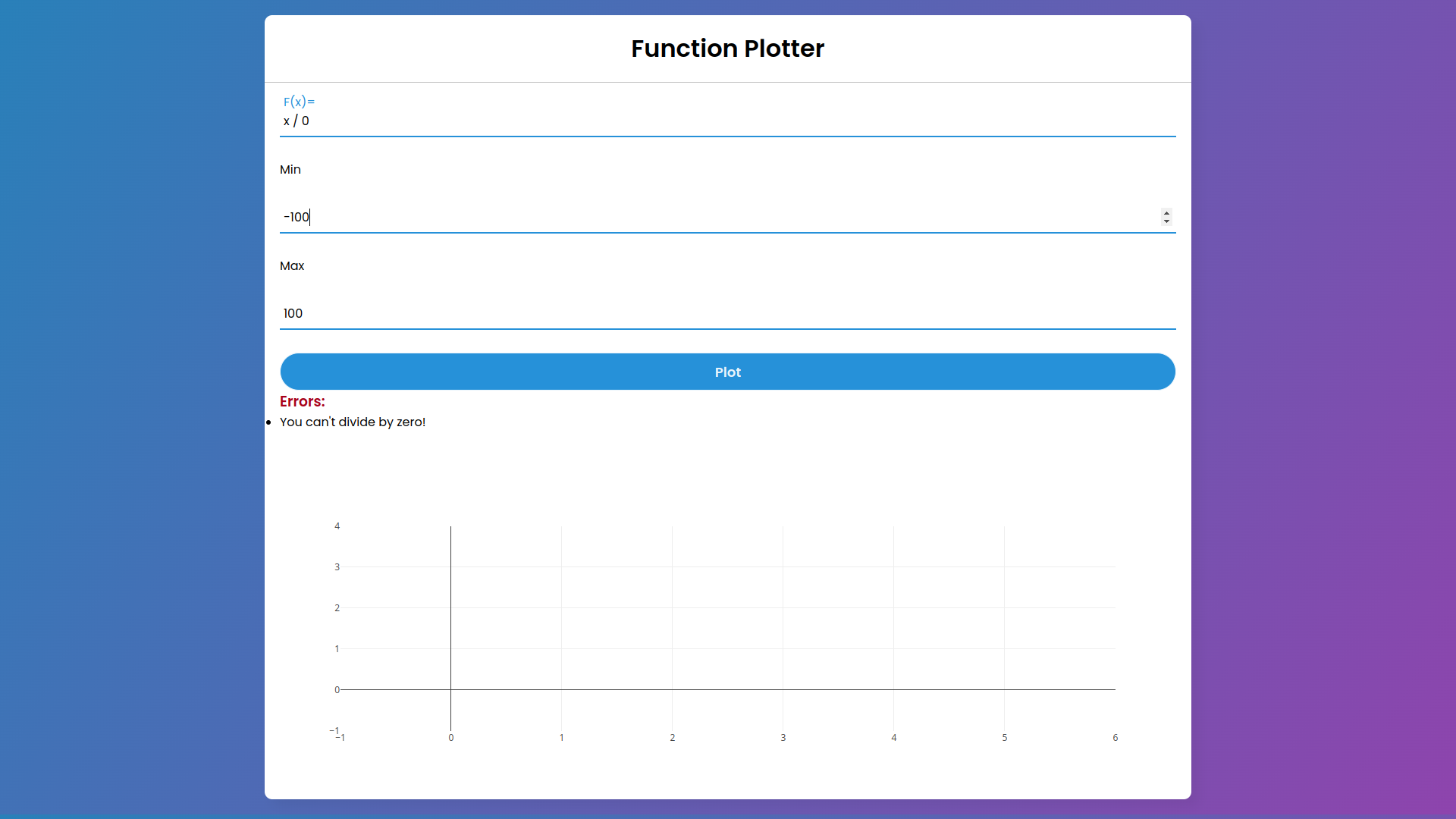
Task: Click the F(x)= floating label
Action: 299,102
